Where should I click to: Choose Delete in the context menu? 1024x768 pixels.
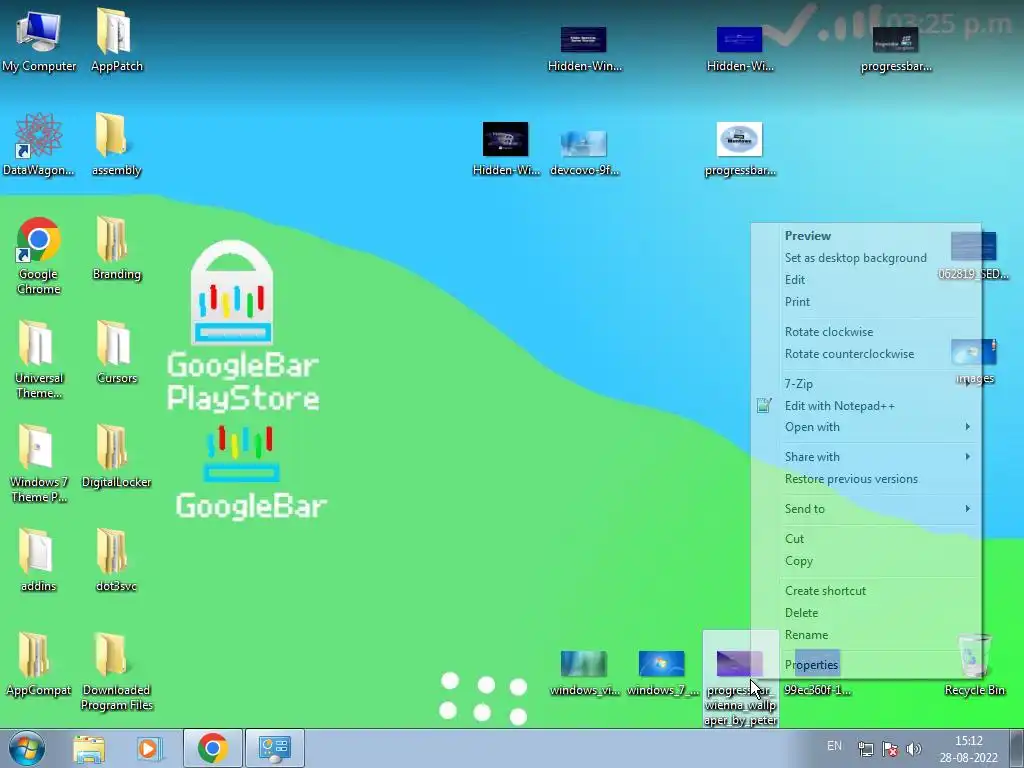click(866, 613)
